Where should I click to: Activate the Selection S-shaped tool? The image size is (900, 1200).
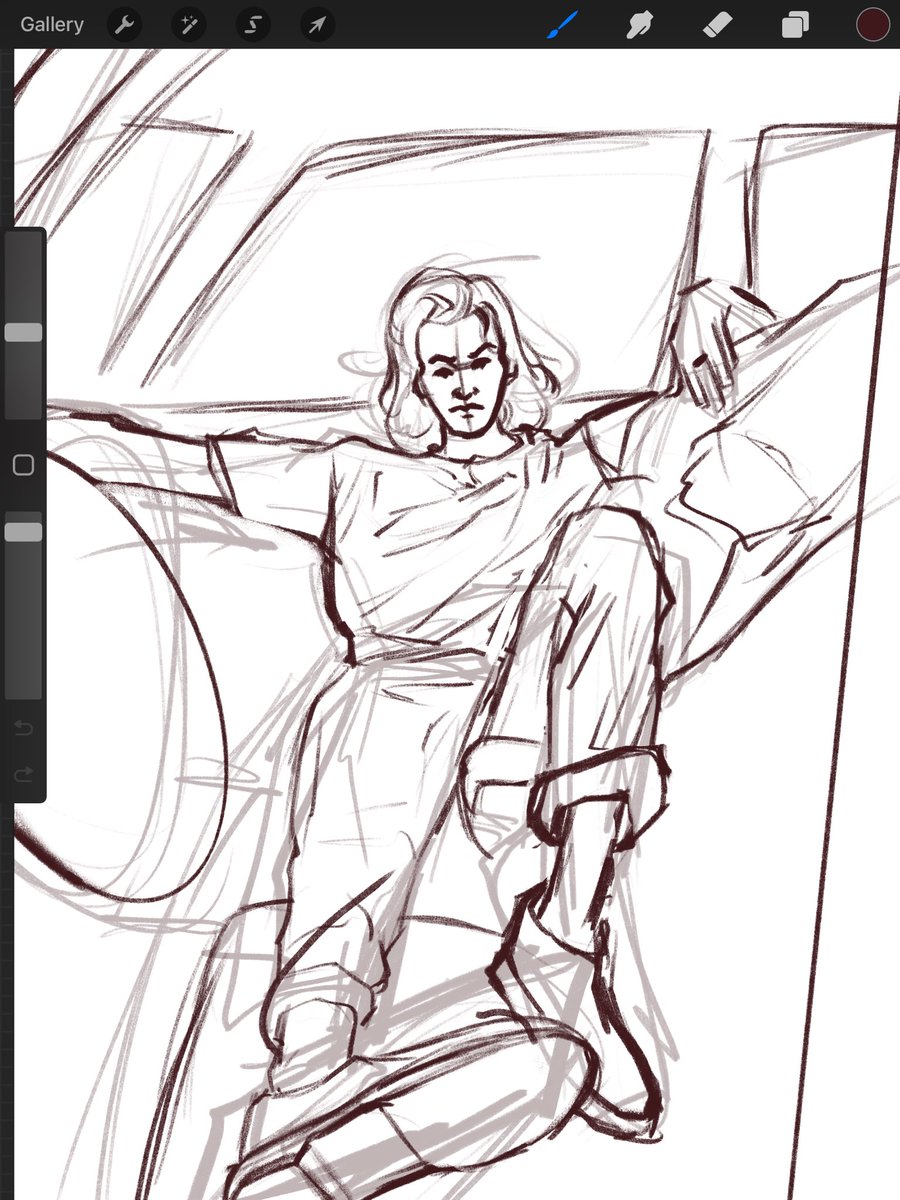click(x=253, y=25)
